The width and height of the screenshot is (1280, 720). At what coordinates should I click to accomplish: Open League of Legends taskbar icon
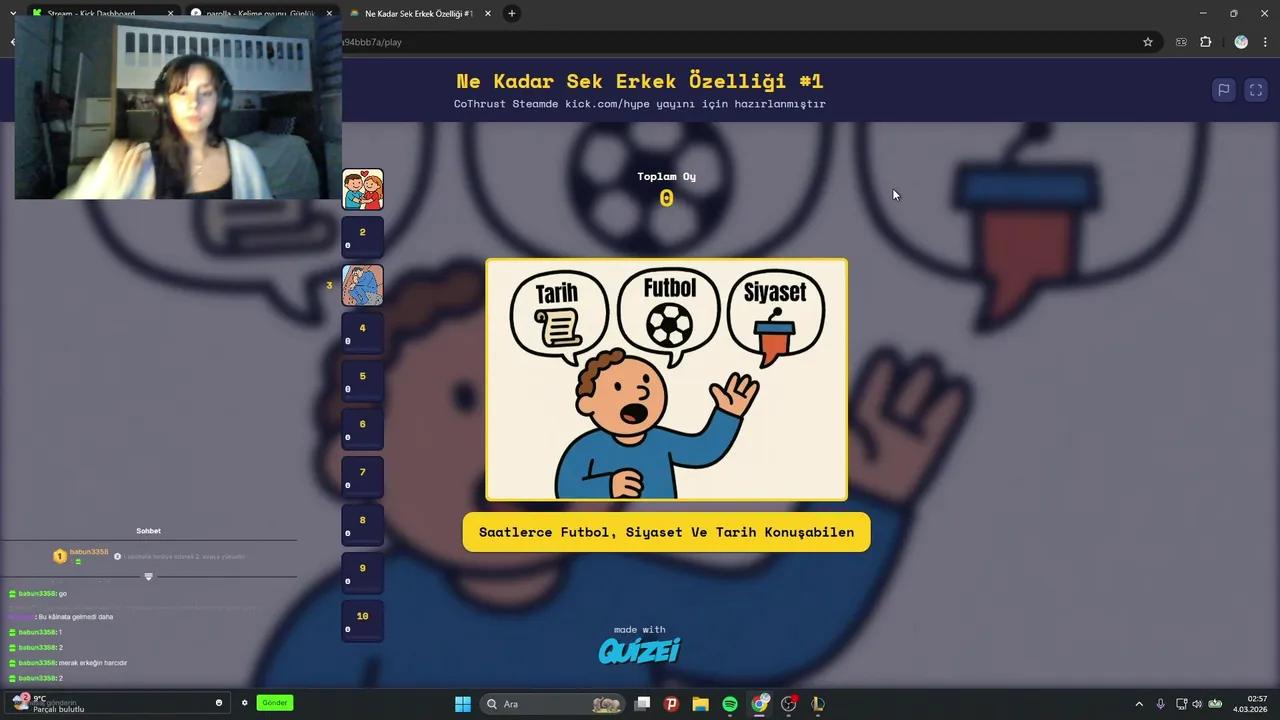[x=818, y=704]
